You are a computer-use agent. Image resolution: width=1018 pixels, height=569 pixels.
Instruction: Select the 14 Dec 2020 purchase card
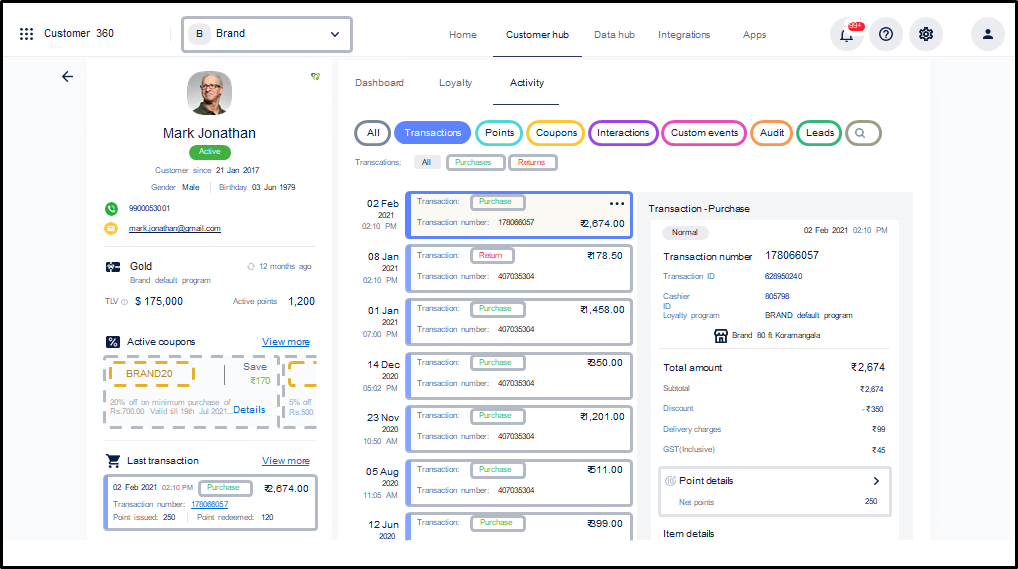(519, 375)
